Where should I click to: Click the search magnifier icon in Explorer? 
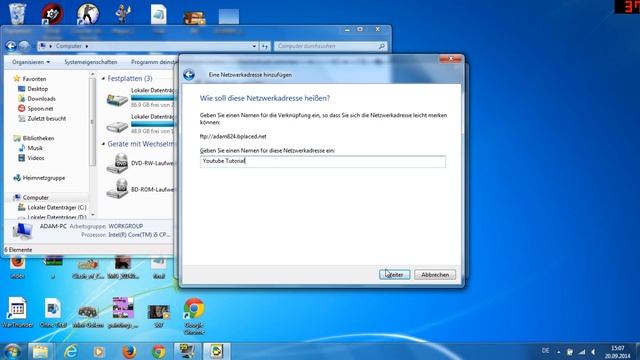pyautogui.click(x=382, y=46)
